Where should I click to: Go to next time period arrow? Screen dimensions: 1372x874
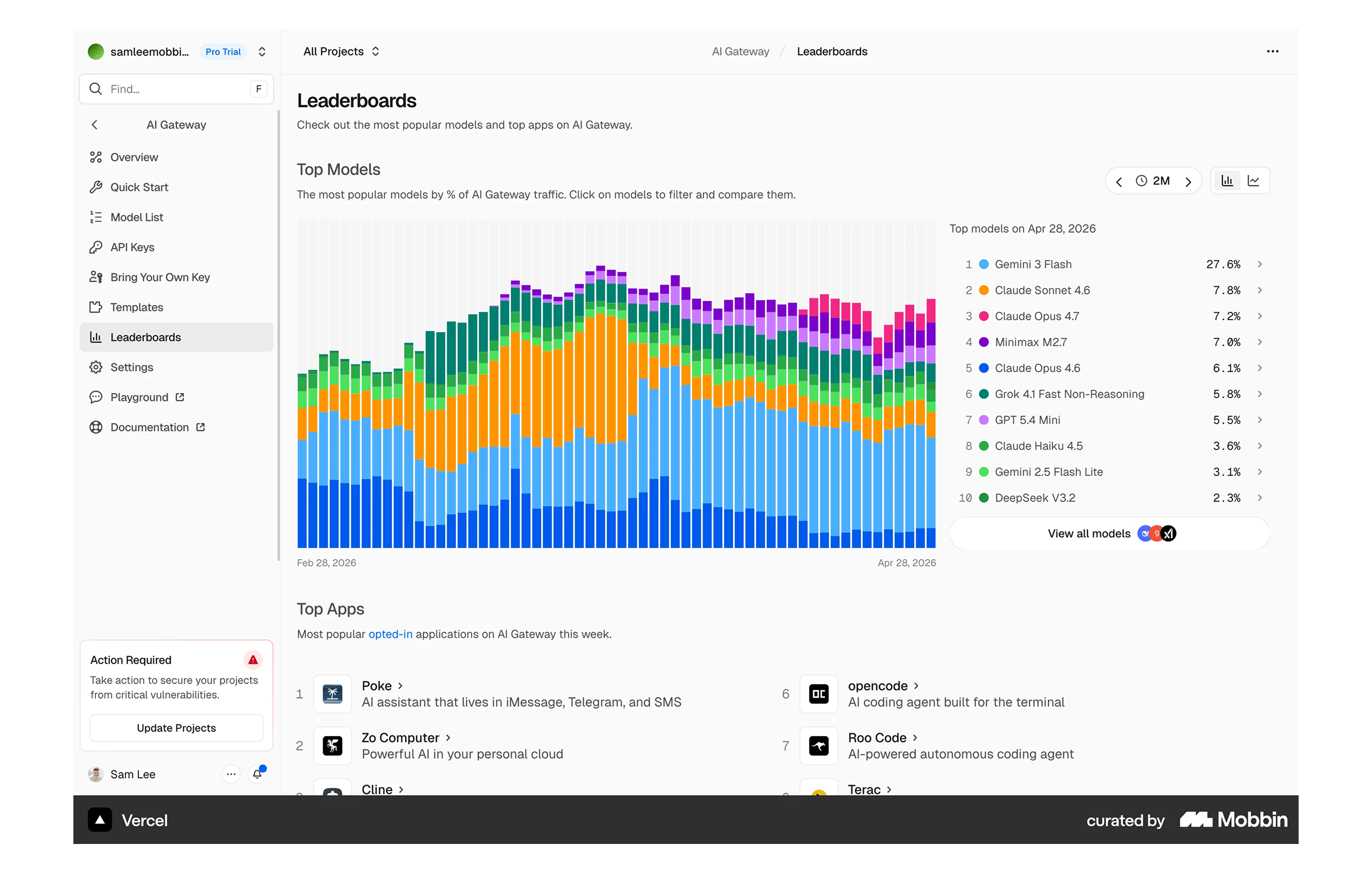[1189, 181]
